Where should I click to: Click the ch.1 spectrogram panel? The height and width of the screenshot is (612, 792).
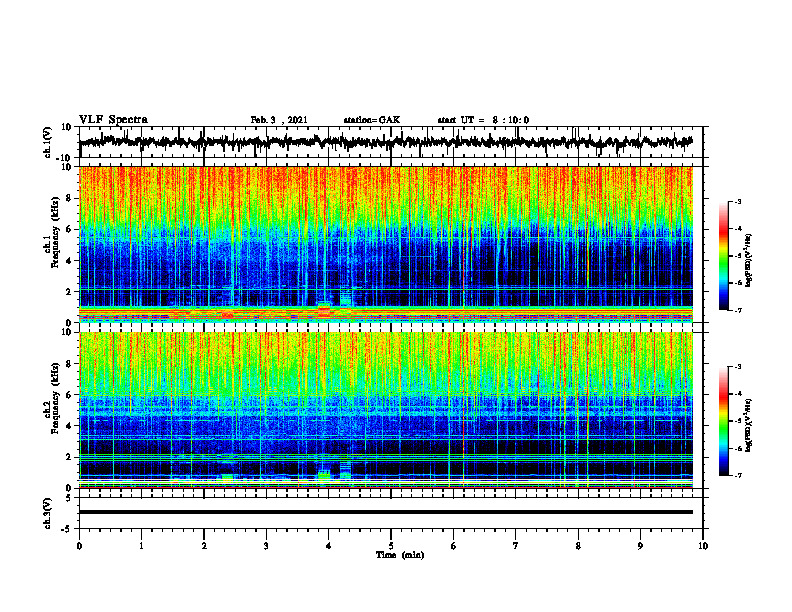386,244
